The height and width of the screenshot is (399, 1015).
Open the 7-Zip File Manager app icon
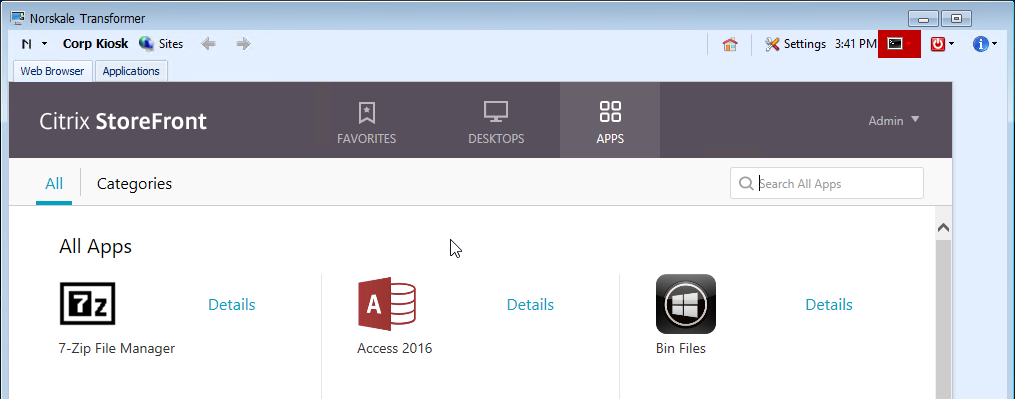(87, 303)
